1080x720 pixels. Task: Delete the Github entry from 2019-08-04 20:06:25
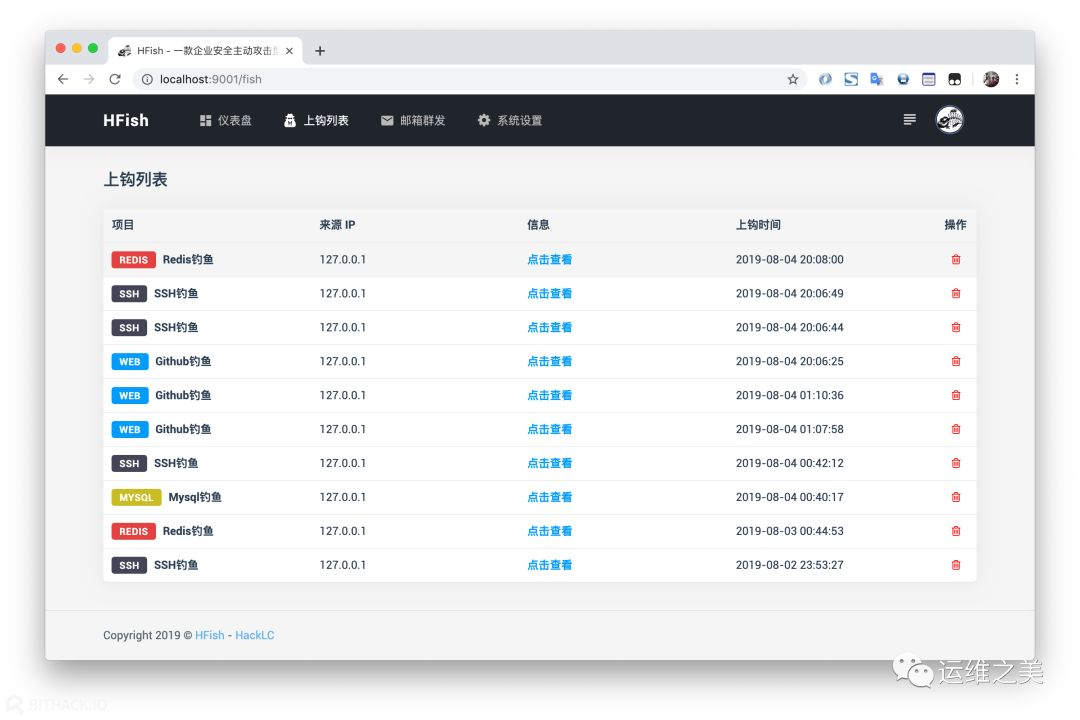(x=955, y=361)
